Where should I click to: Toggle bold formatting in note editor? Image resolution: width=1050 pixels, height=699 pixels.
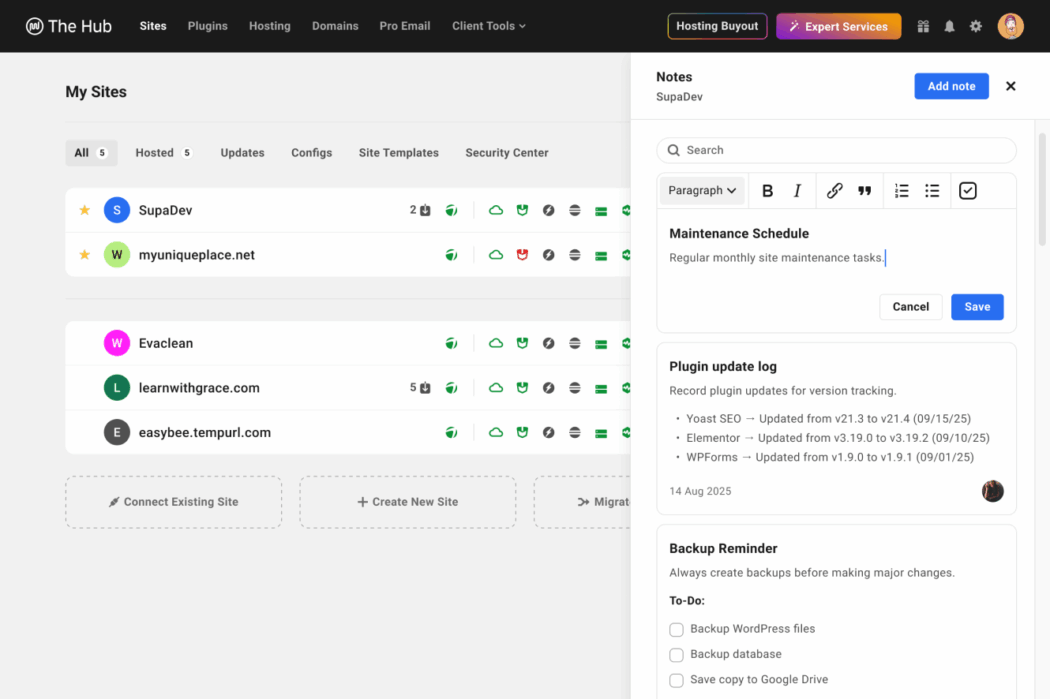pos(767,191)
